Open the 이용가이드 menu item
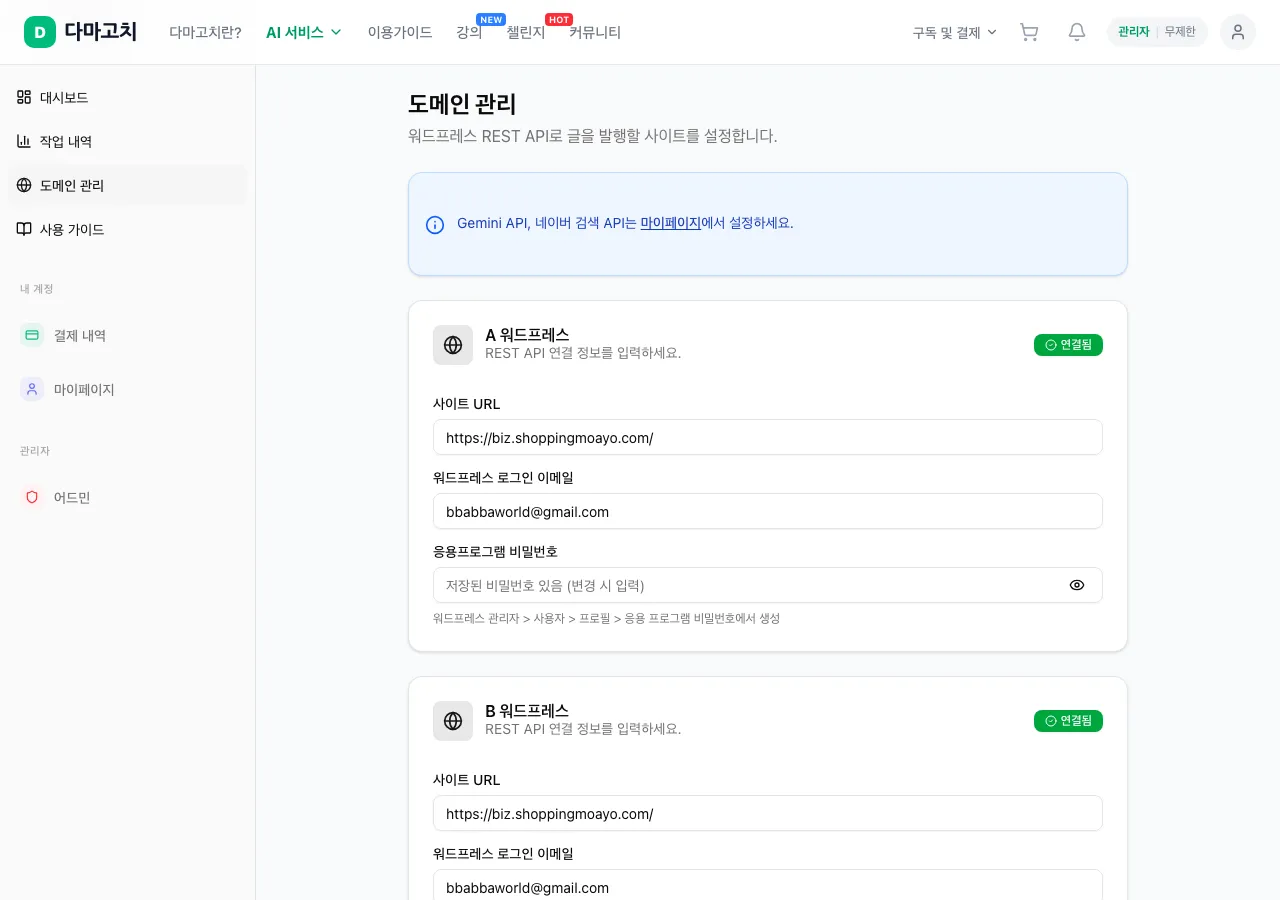The width and height of the screenshot is (1280, 900). pos(400,32)
